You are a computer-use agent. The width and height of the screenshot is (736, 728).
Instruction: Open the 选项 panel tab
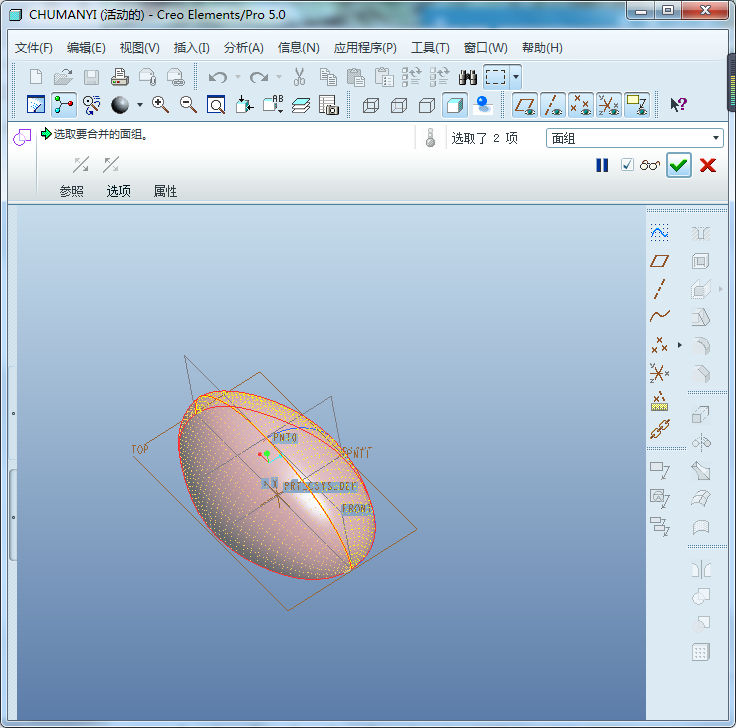point(118,191)
